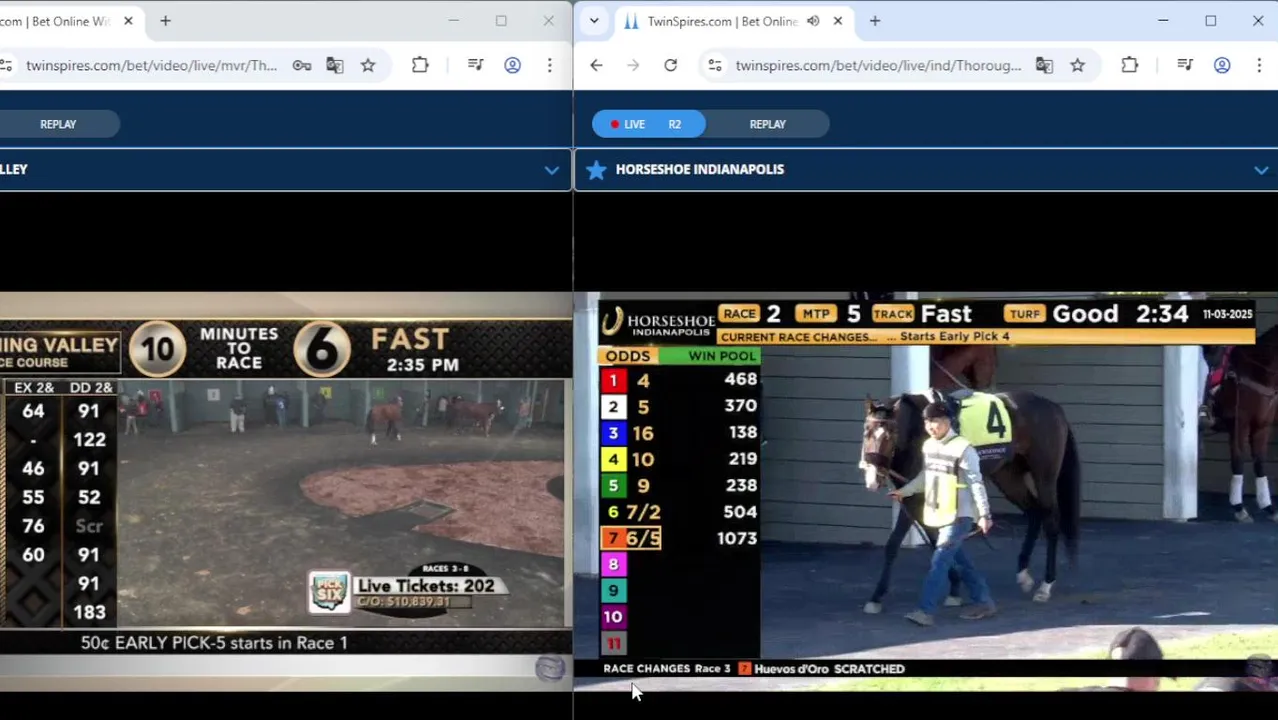1278x720 pixels.
Task: Close the right window's TwinSpires tab
Action: [x=838, y=21]
